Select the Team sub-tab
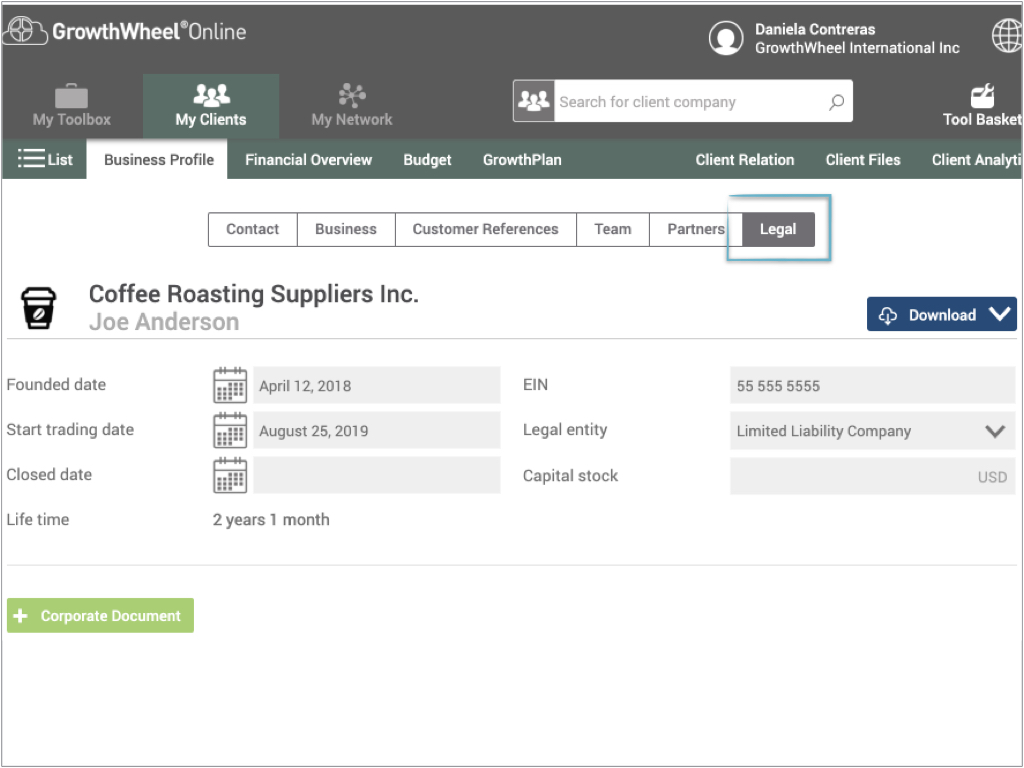 (613, 229)
